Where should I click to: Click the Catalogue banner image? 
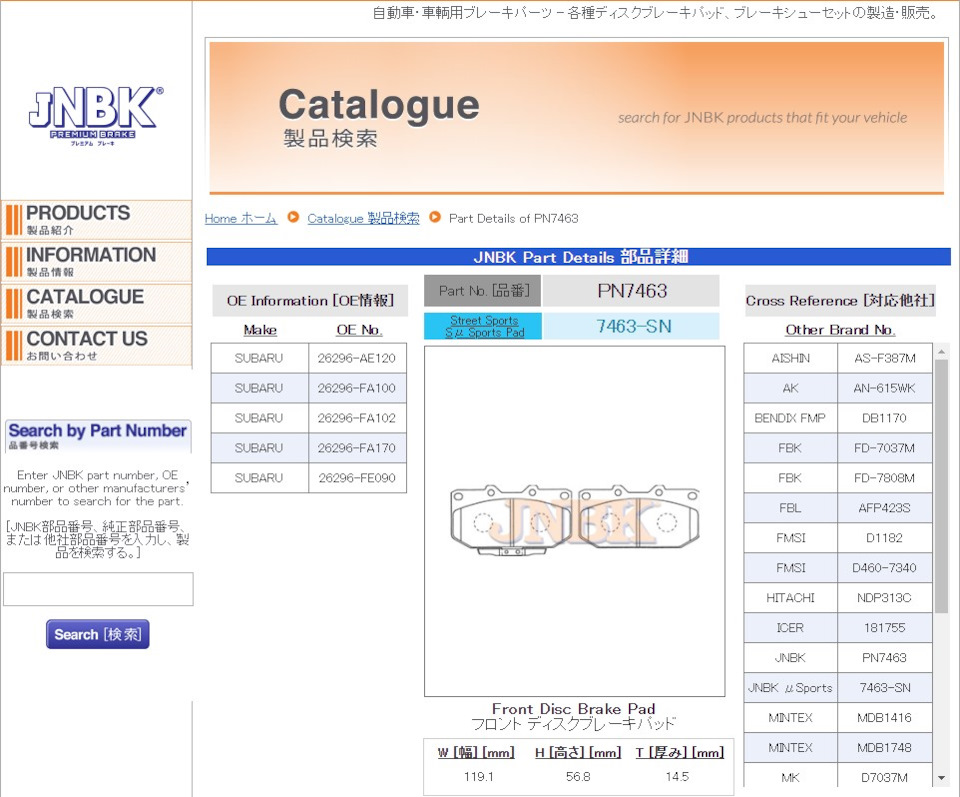coord(576,117)
